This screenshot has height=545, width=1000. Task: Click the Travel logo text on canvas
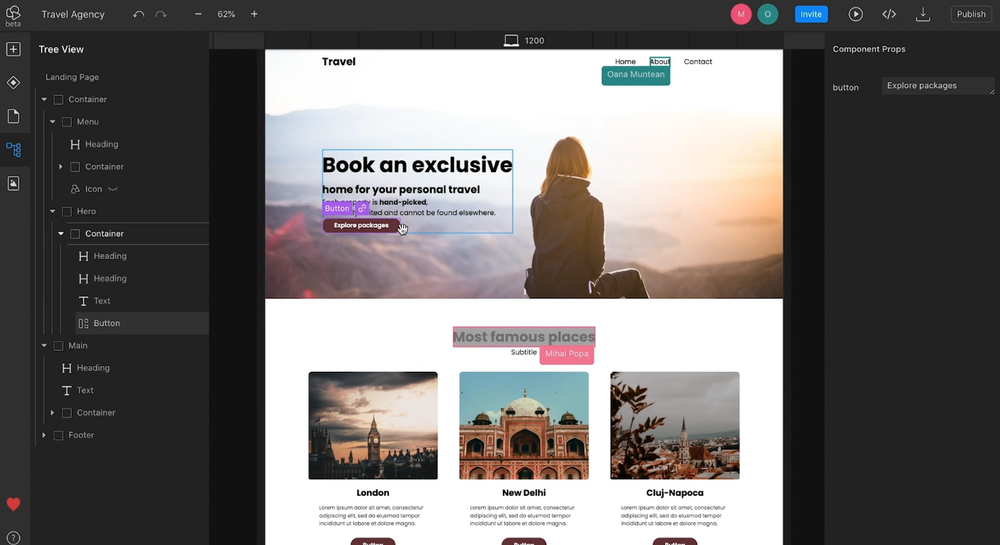point(339,62)
